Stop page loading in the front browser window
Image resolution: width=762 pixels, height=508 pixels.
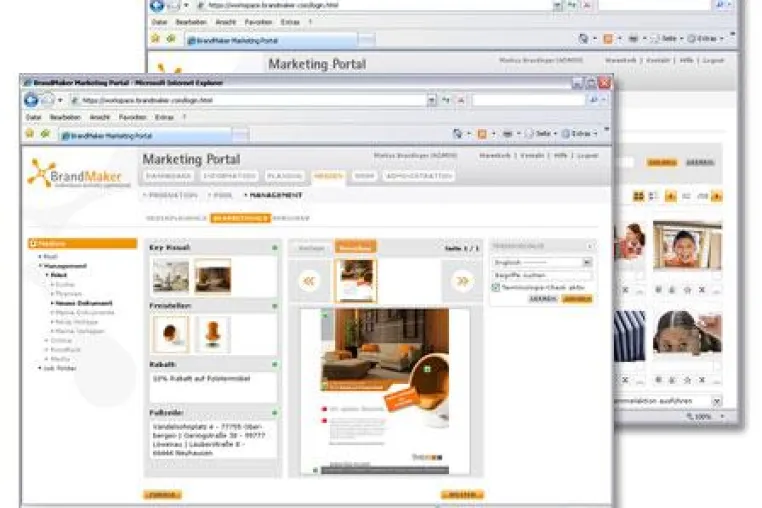(x=461, y=100)
